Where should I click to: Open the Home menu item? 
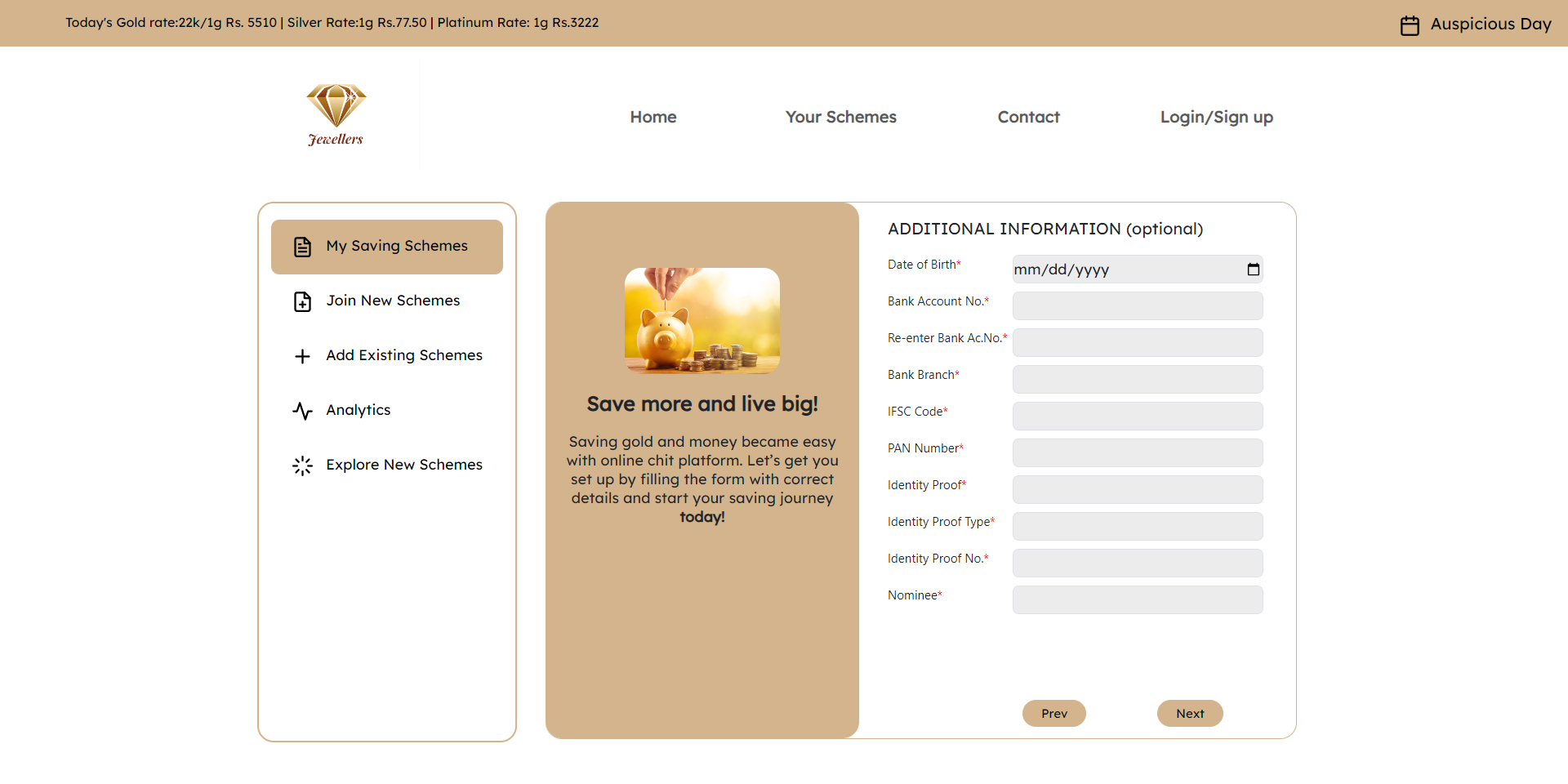click(x=653, y=117)
